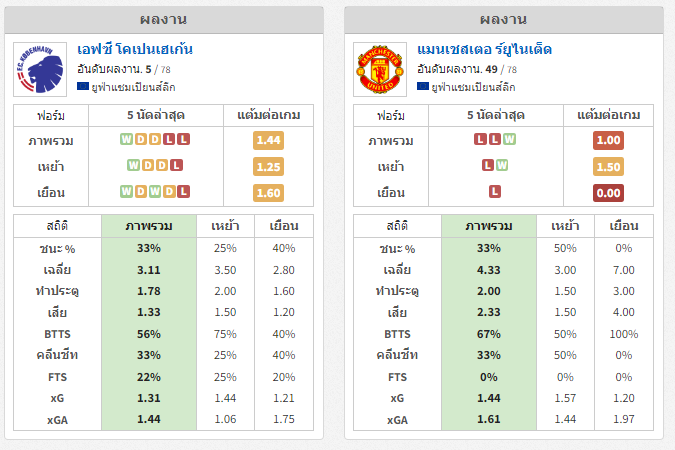Click the green W badge in Manchester United's ภาพรวม form row
The width and height of the screenshot is (675, 450).
click(509, 139)
